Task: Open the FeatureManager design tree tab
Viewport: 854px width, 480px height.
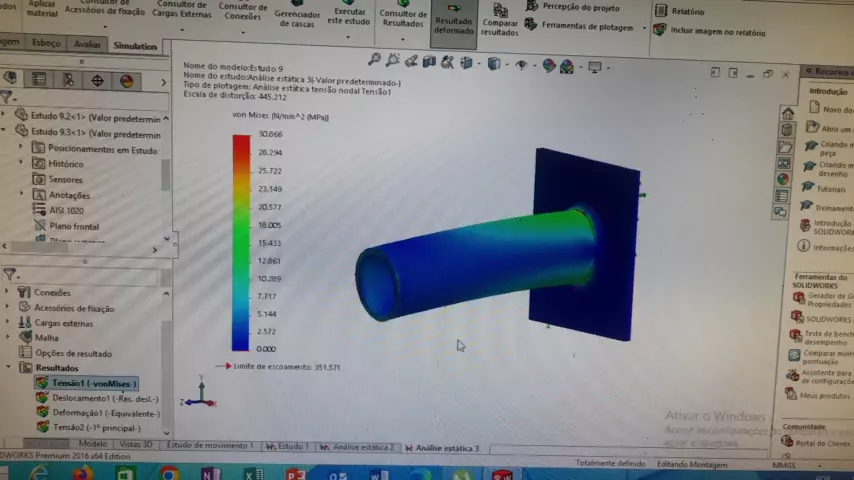Action: [x=10, y=80]
